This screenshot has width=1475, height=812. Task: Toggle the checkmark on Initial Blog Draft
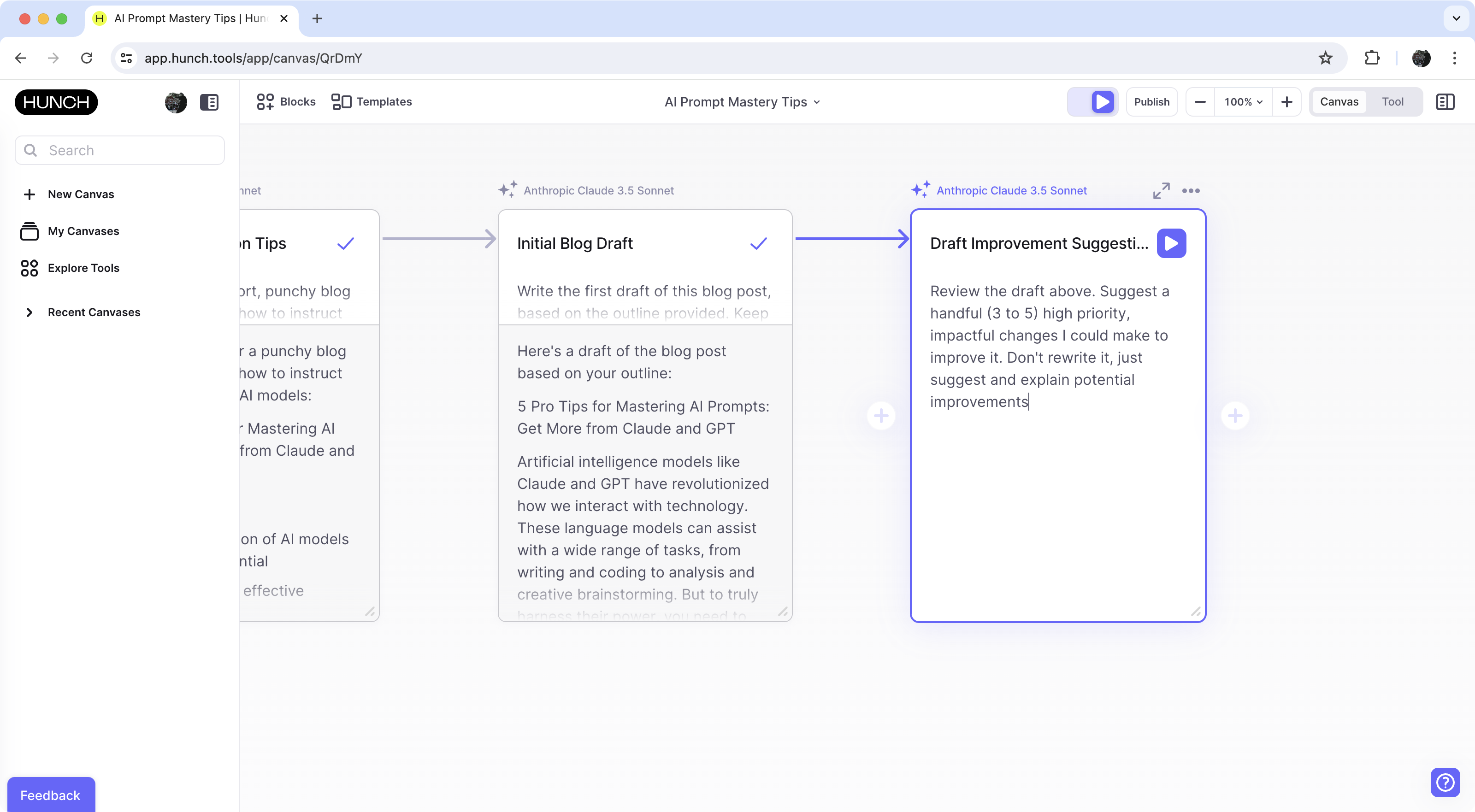tap(758, 243)
